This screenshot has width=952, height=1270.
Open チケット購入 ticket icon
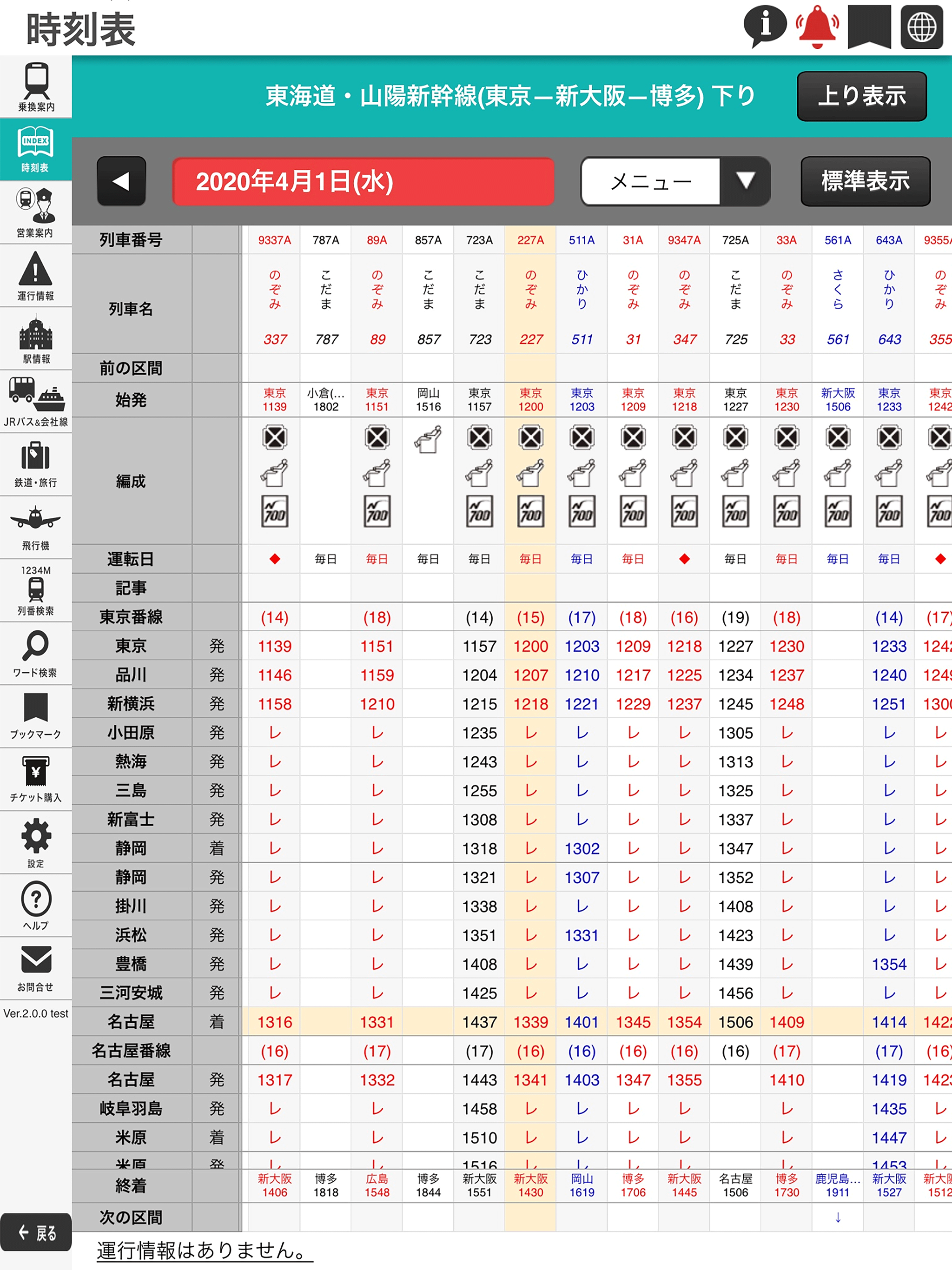pos(36,779)
